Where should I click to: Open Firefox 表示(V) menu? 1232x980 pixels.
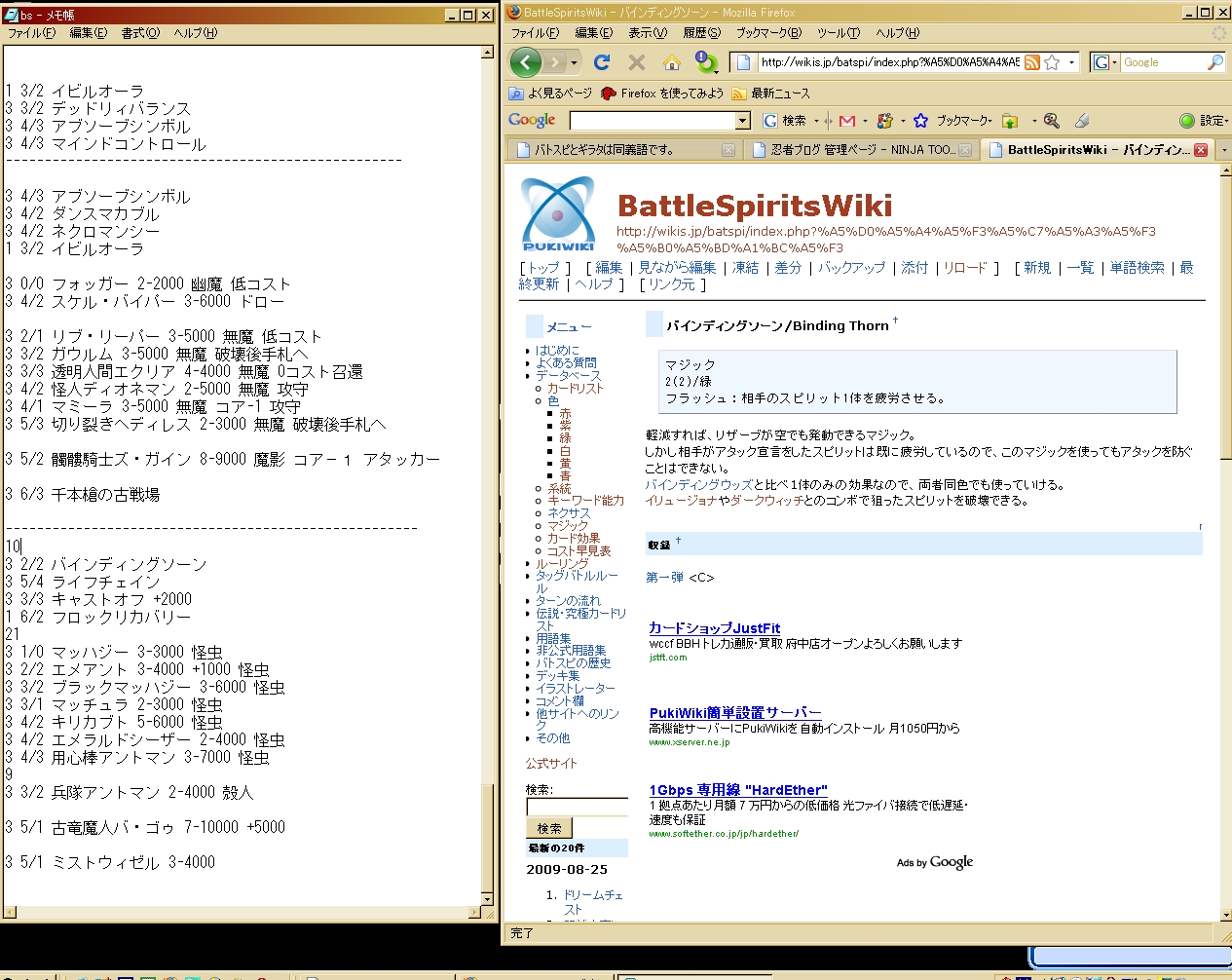(x=648, y=33)
